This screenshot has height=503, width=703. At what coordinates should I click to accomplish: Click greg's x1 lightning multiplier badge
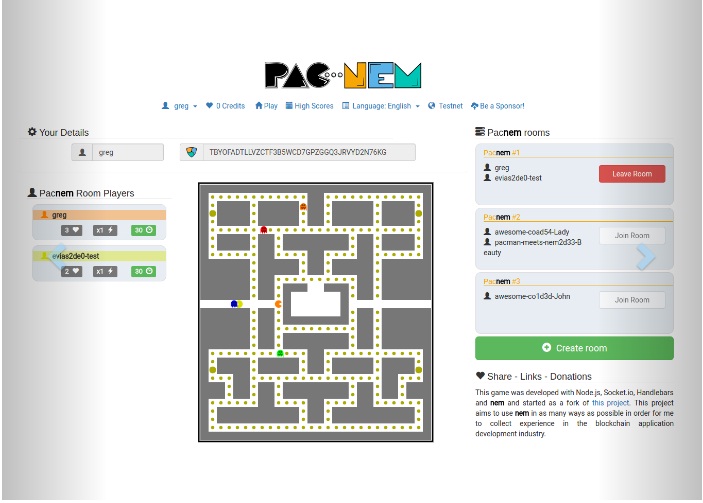(105, 230)
